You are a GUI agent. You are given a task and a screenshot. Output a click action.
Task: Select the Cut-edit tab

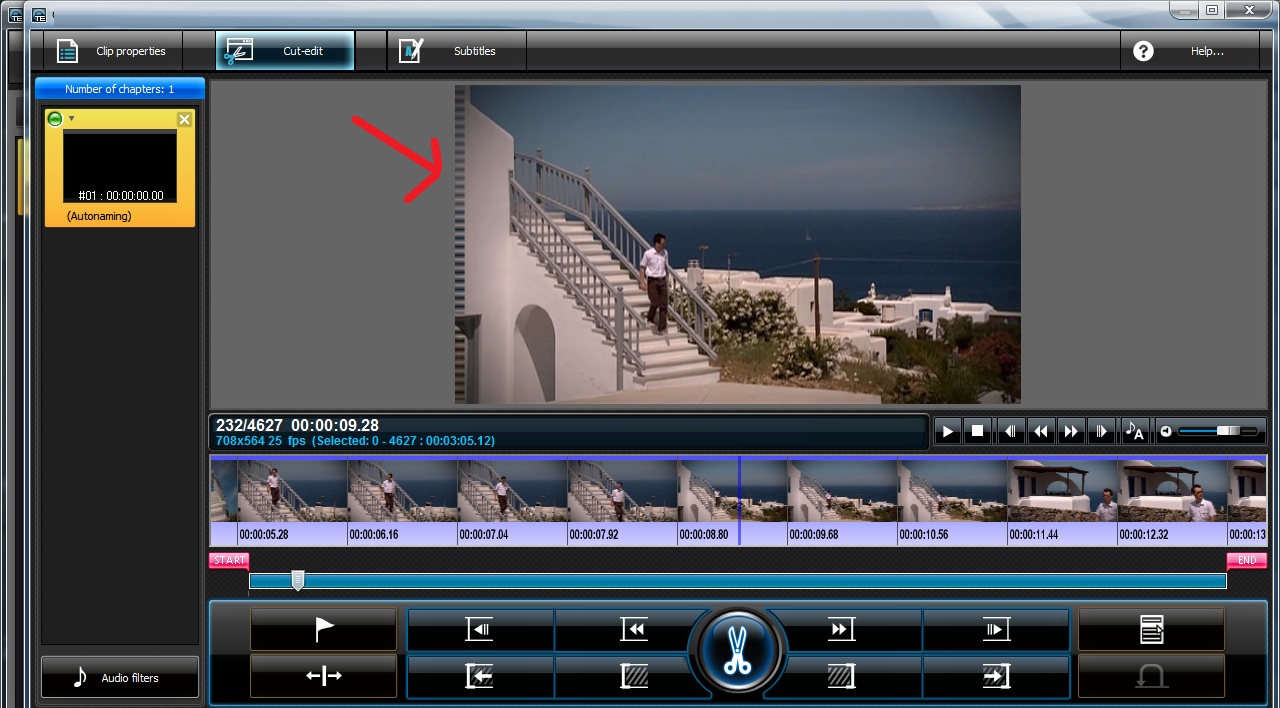click(x=285, y=51)
